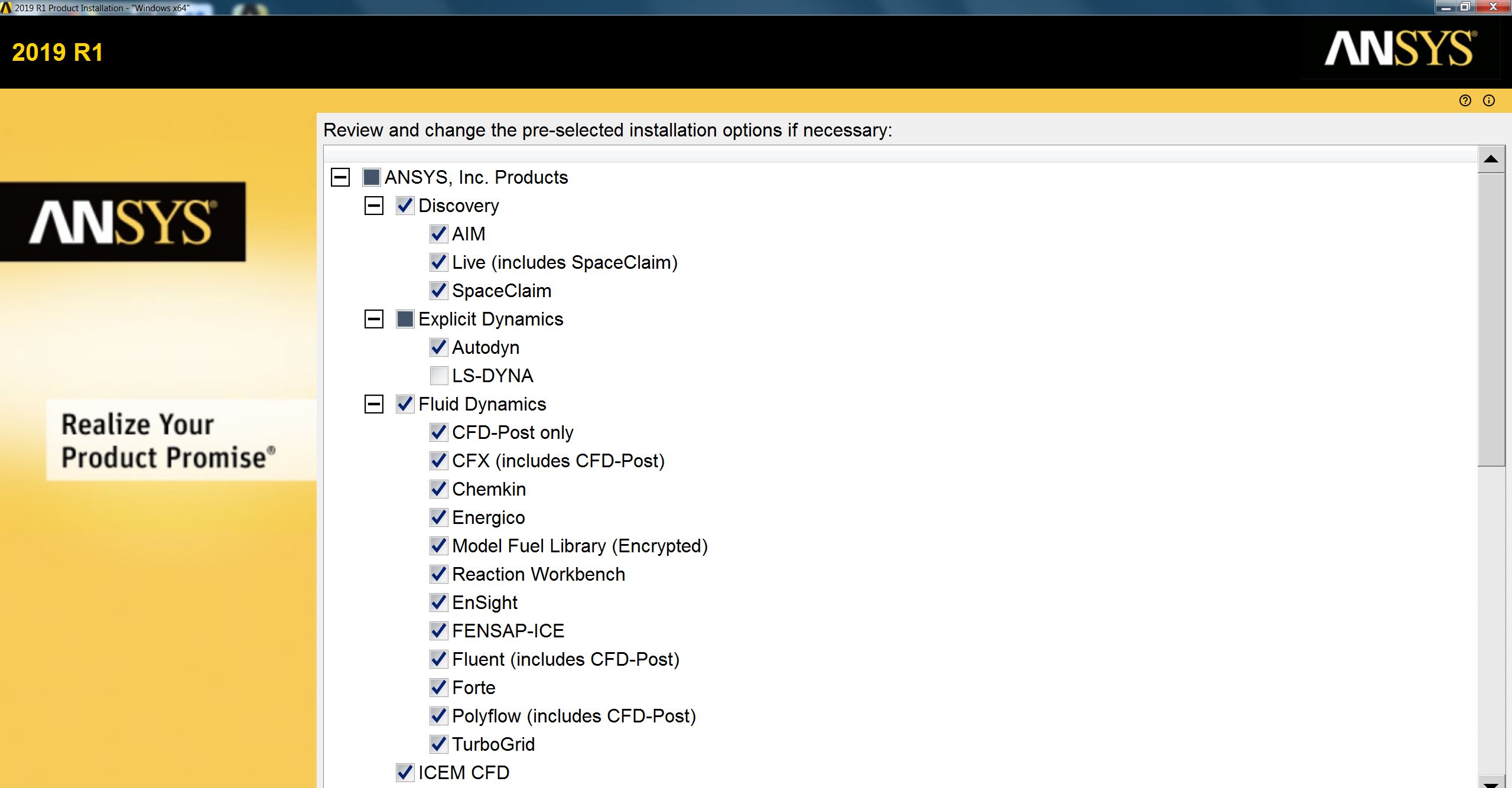
Task: Uncheck the Energico checkbox
Action: click(x=438, y=517)
